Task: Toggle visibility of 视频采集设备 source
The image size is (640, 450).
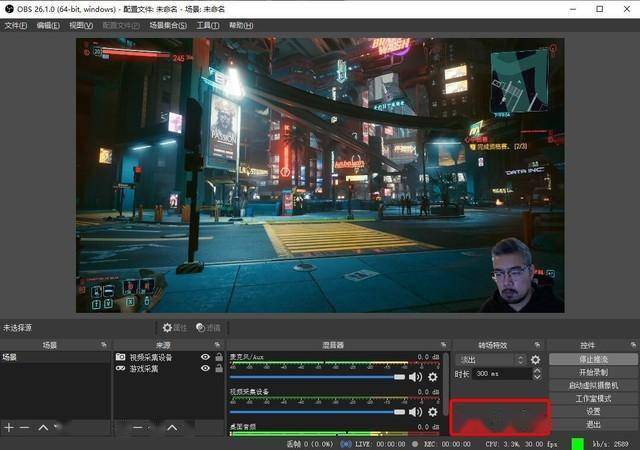Action: coord(205,357)
